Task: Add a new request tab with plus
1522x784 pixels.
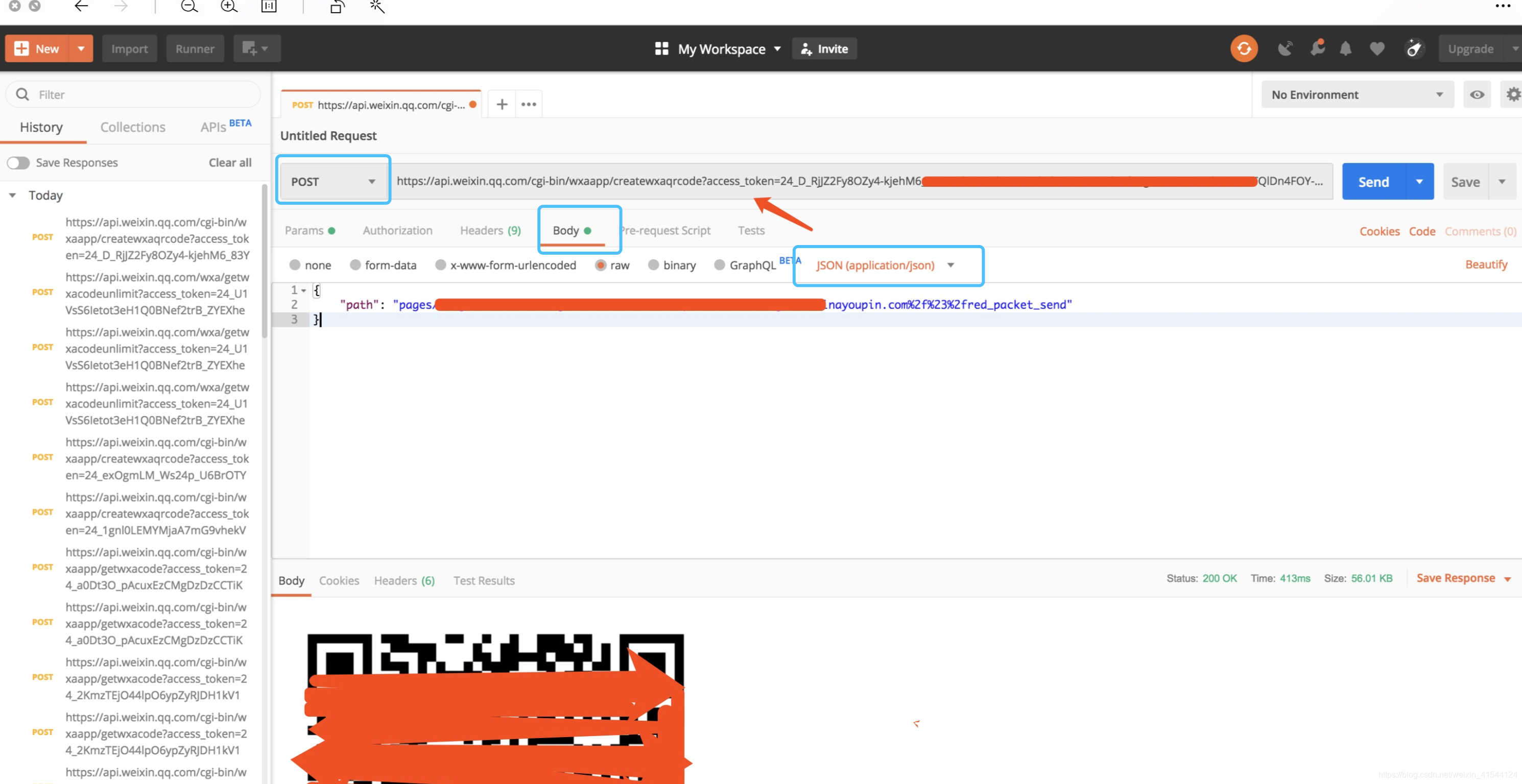Action: coord(502,105)
